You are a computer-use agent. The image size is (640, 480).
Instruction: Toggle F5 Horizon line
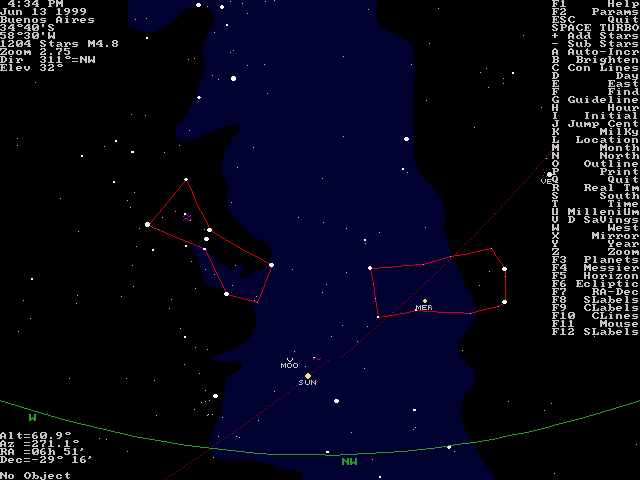tap(596, 276)
